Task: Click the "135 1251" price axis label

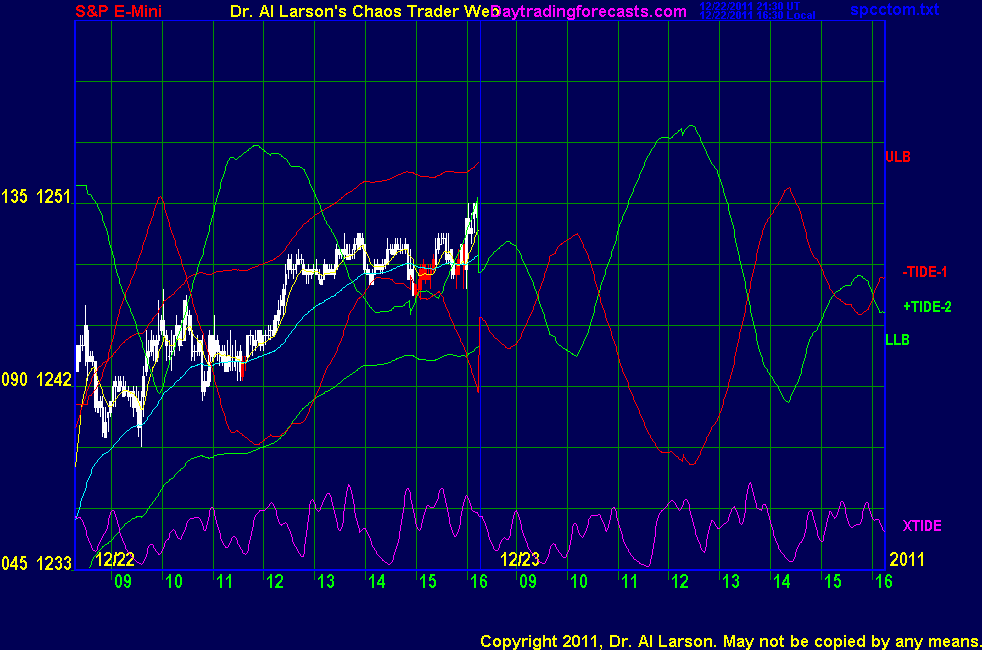Action: click(36, 197)
